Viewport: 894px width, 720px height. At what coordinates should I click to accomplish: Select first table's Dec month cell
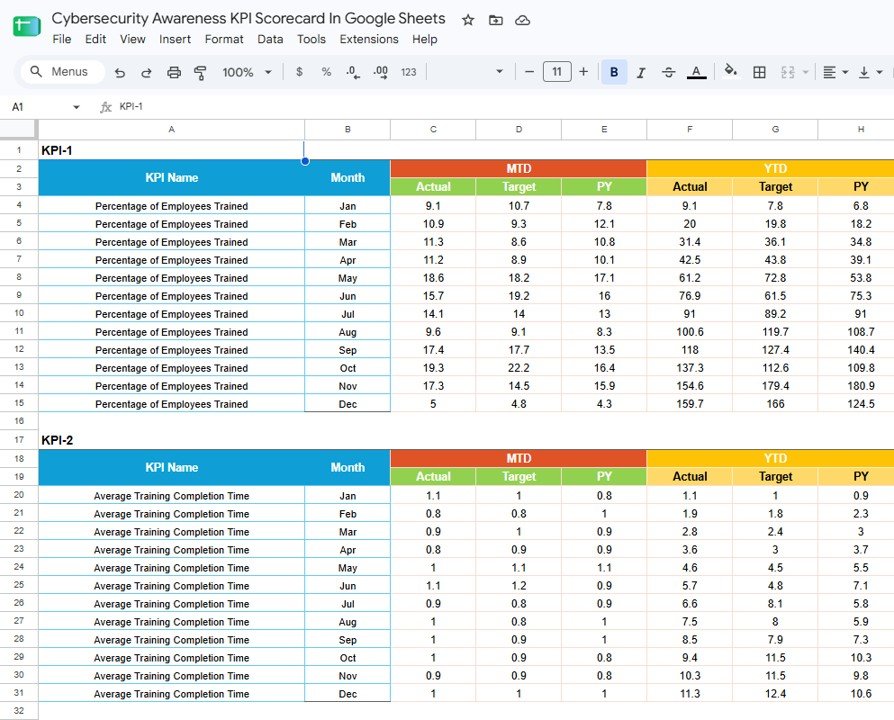[x=347, y=404]
